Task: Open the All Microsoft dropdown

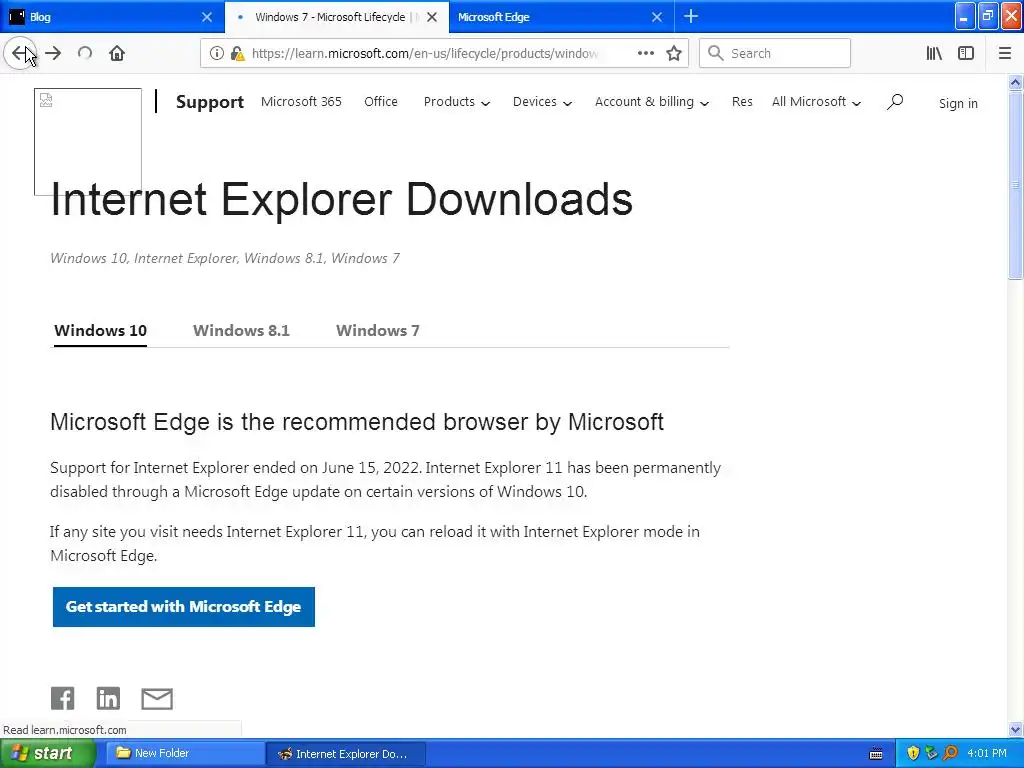Action: click(816, 101)
